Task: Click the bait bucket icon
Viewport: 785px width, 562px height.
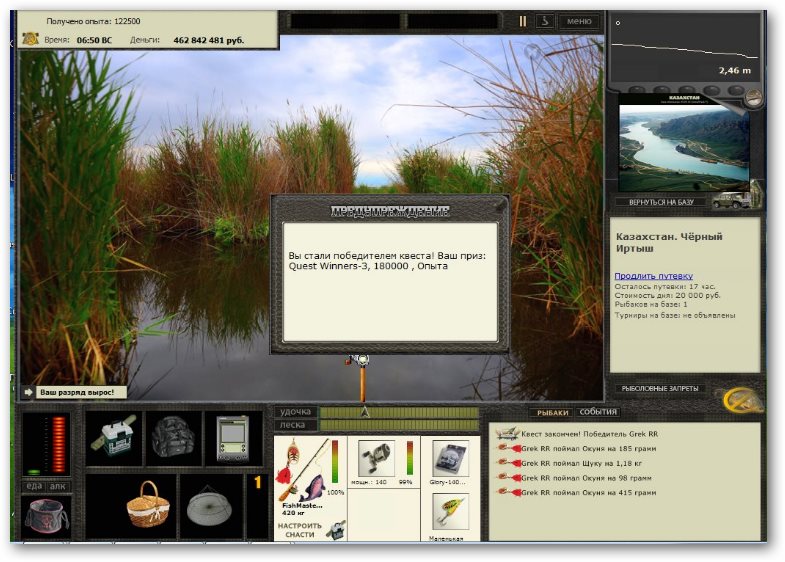Action: tap(46, 515)
